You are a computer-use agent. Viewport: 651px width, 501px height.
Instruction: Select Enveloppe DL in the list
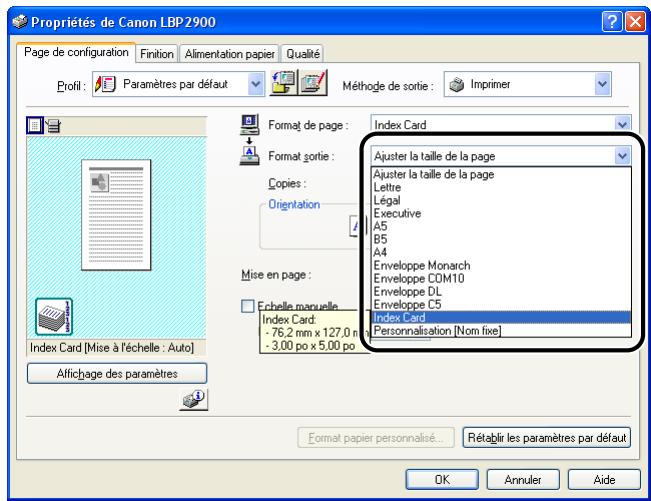(502, 291)
